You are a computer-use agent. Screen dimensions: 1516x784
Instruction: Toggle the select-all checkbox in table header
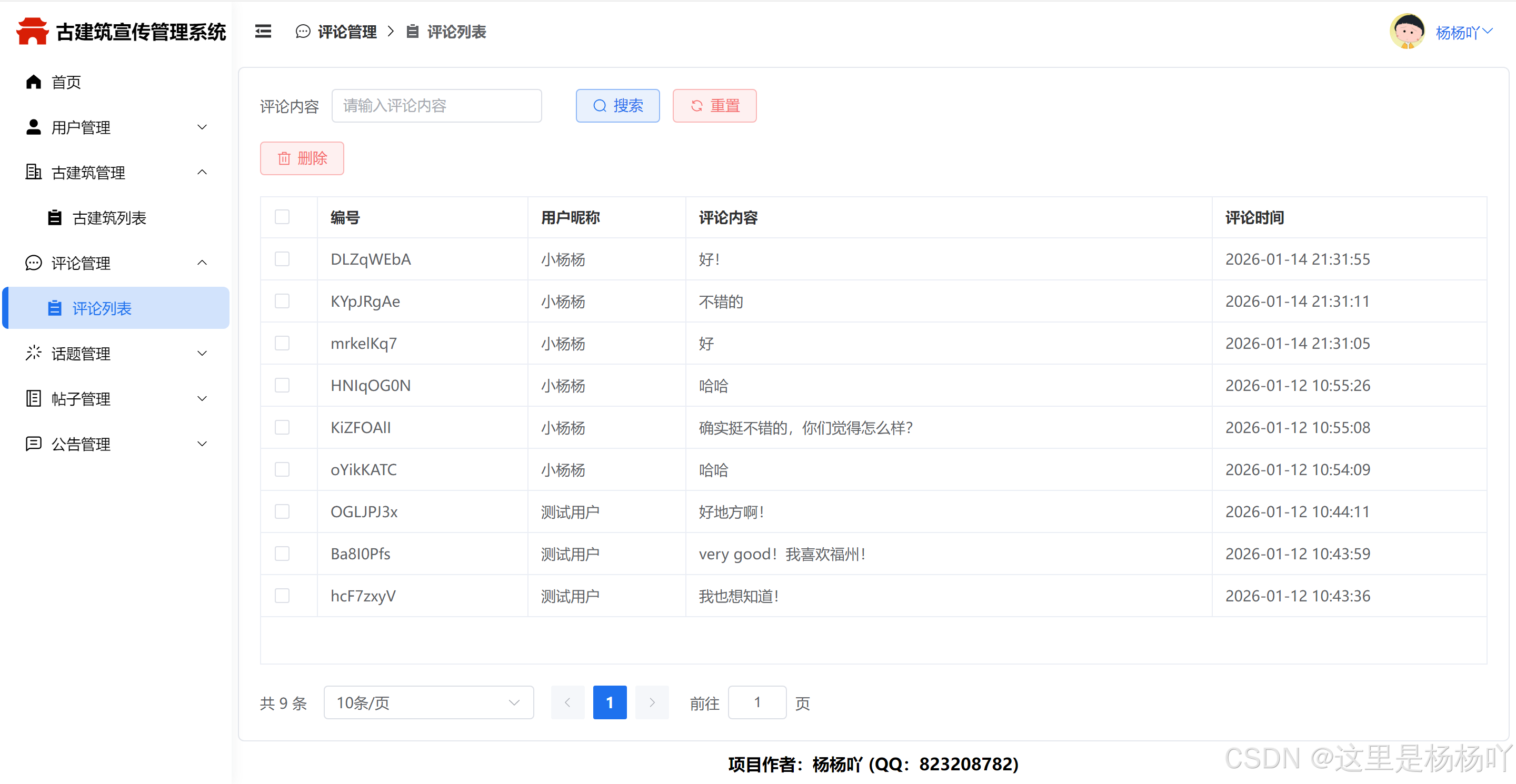283,217
